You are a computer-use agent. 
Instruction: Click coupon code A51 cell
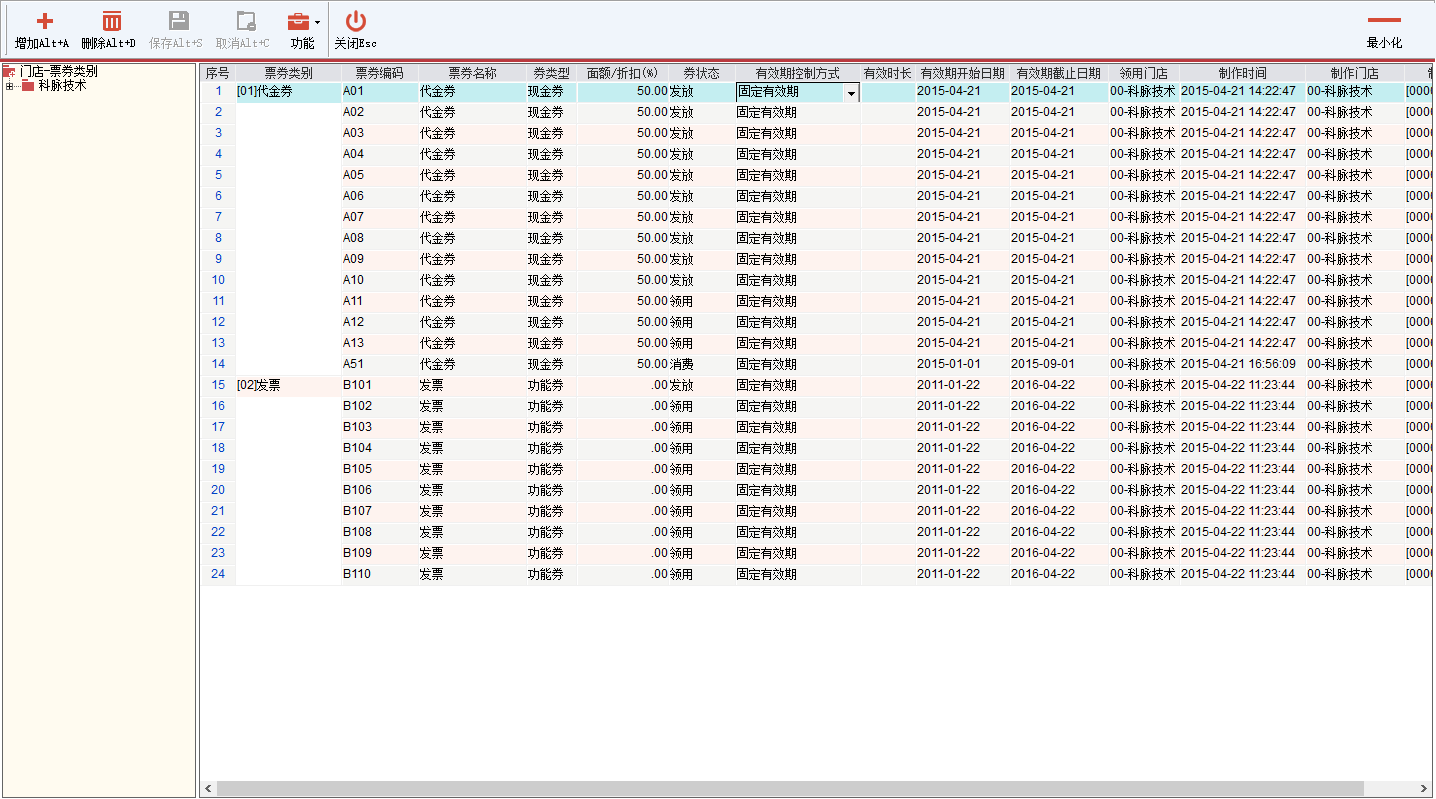tap(379, 364)
